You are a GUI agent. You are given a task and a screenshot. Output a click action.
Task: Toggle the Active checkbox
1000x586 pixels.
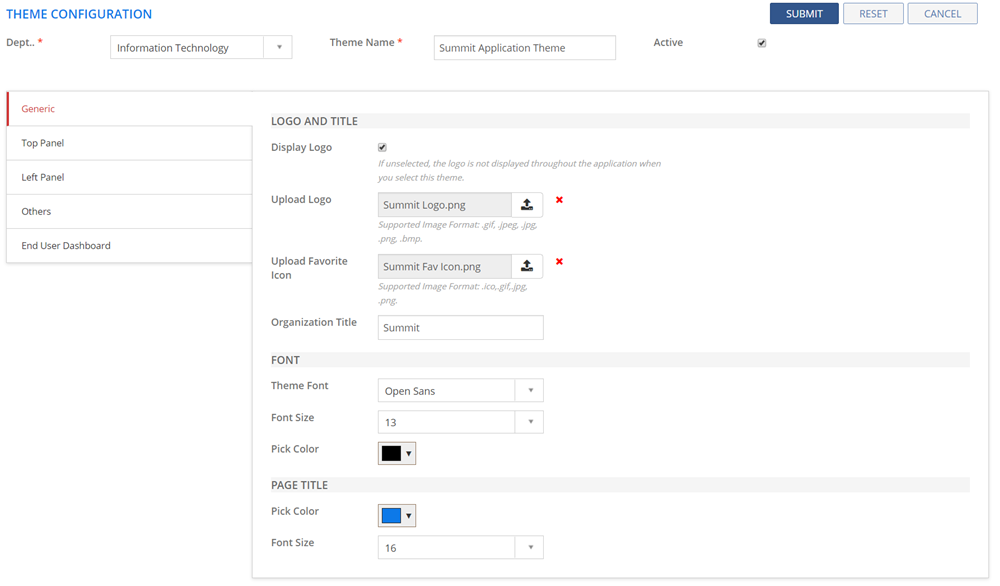point(762,43)
